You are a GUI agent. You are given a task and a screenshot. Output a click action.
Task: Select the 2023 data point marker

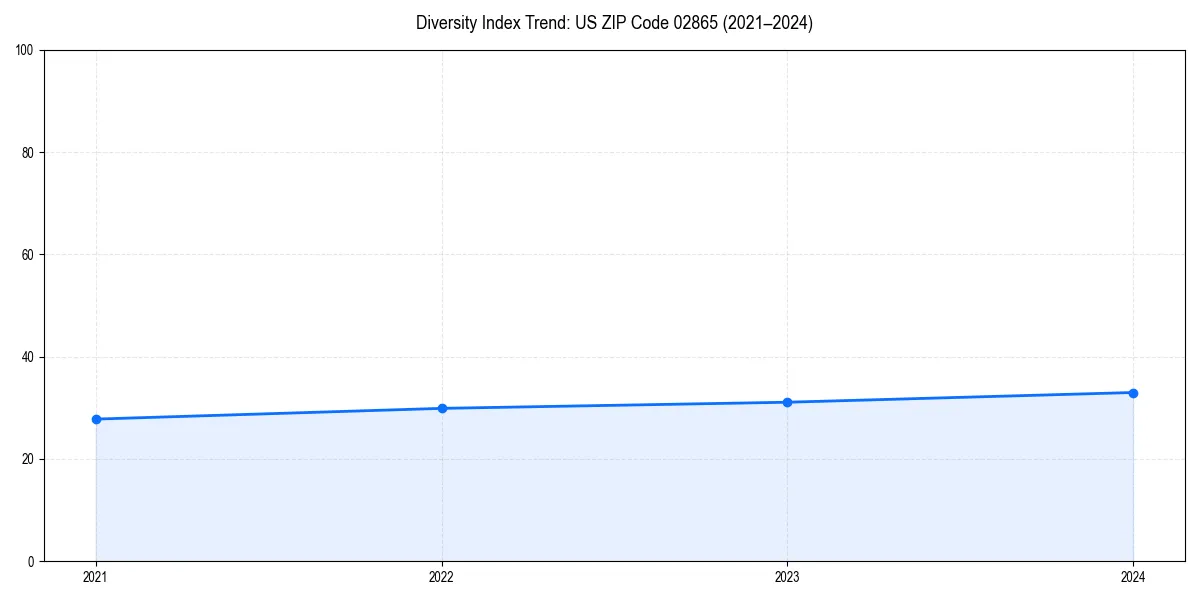[x=787, y=401]
